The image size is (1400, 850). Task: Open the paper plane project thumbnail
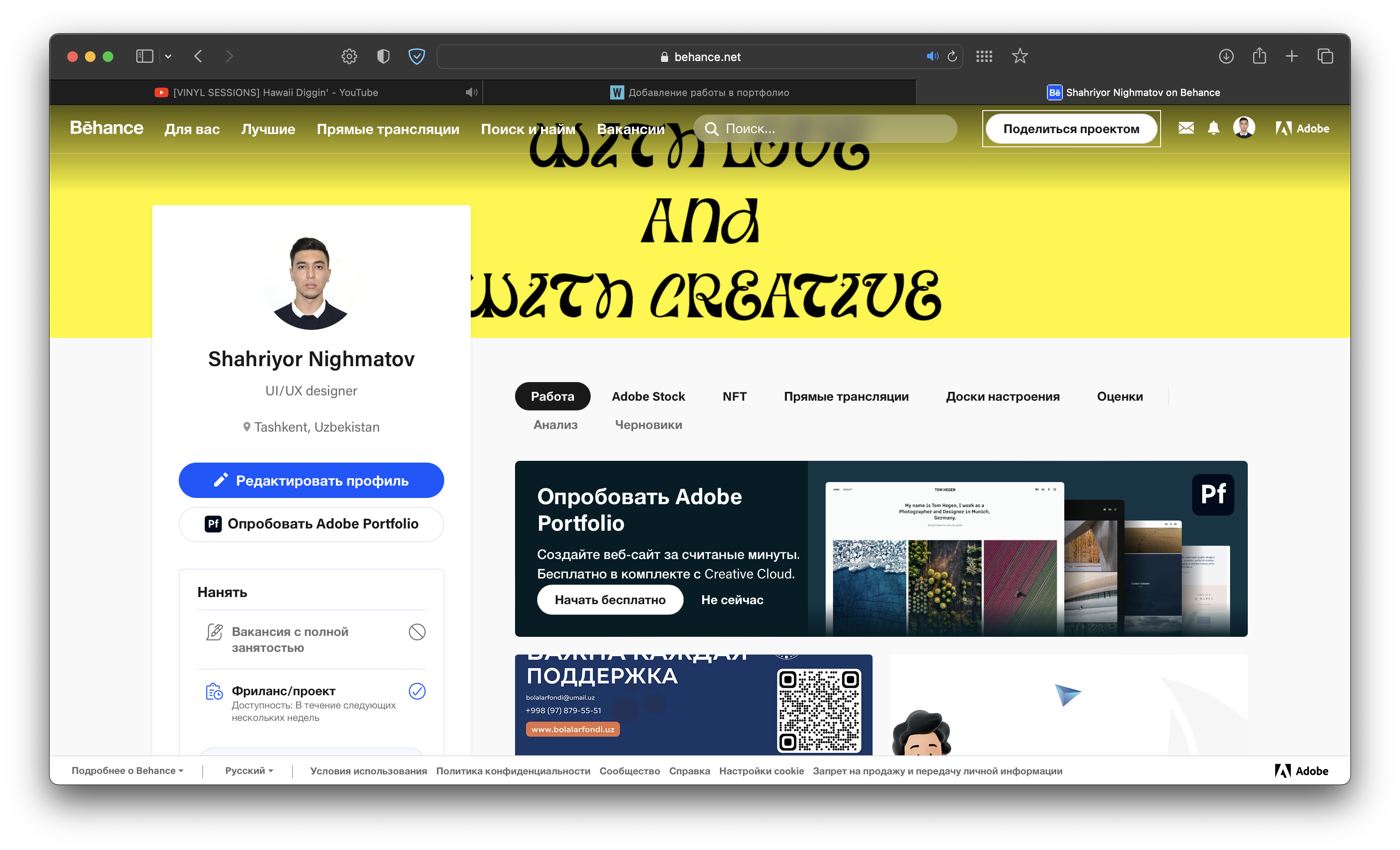pyautogui.click(x=1068, y=705)
